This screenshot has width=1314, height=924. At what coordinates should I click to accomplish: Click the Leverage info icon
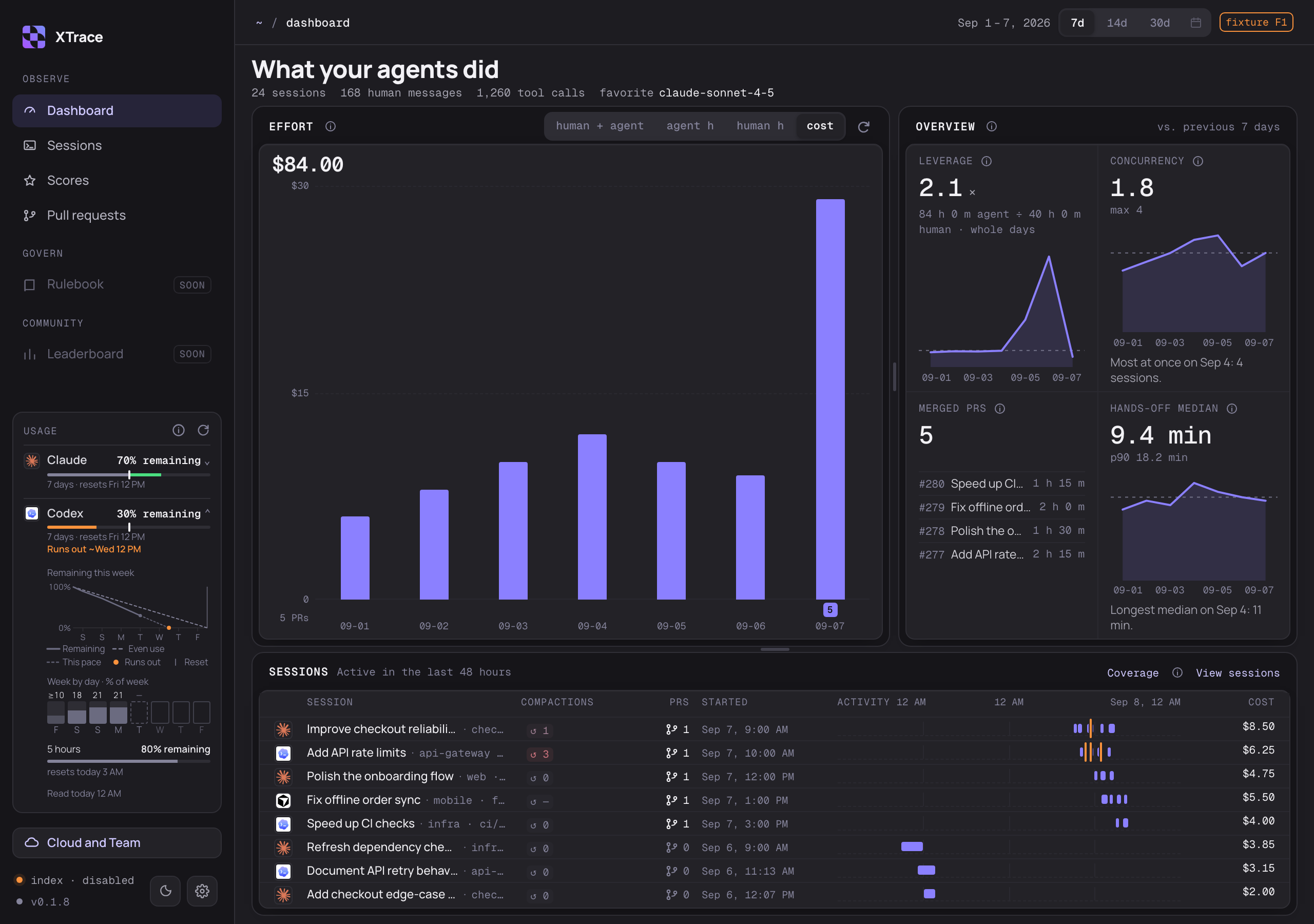pos(986,161)
